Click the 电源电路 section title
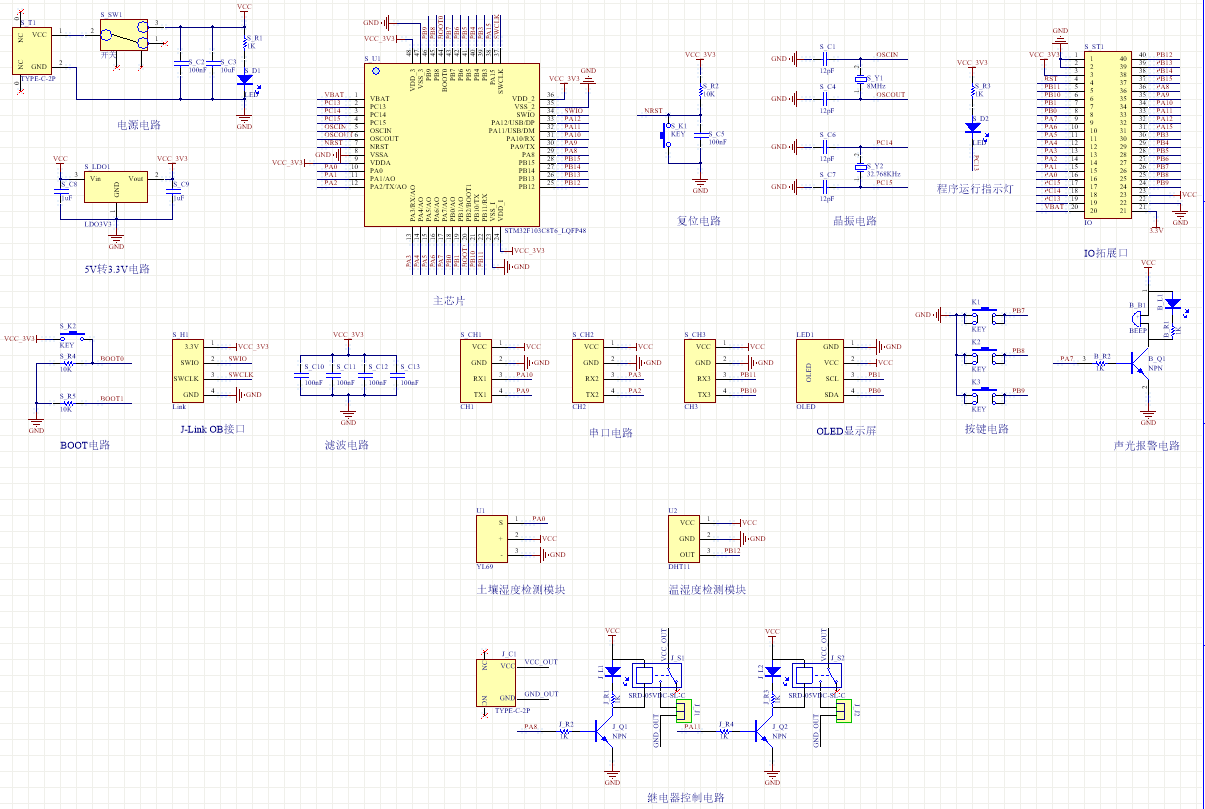1205x809 pixels. (x=139, y=125)
